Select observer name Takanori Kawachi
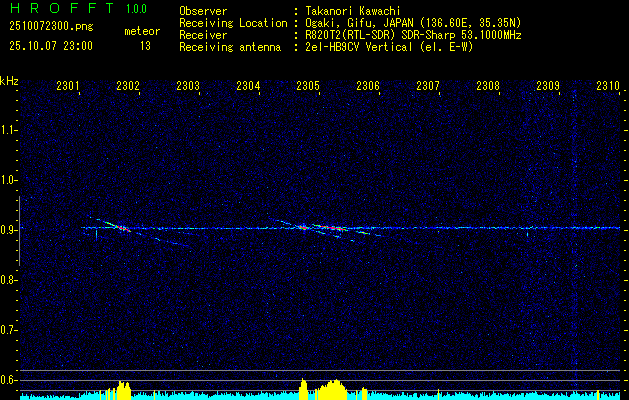 click(353, 11)
